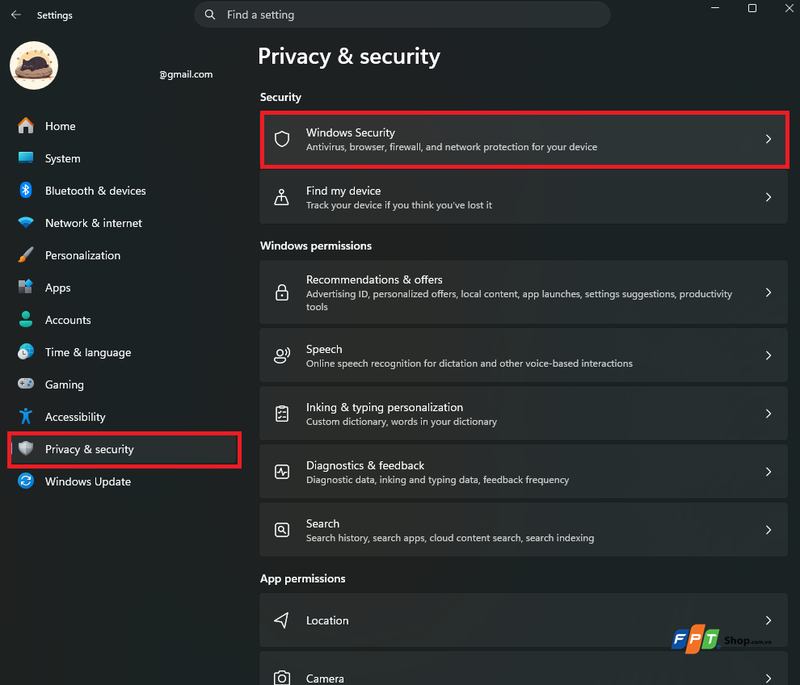Expand the Windows Security chevron
The image size is (800, 685).
click(768, 139)
